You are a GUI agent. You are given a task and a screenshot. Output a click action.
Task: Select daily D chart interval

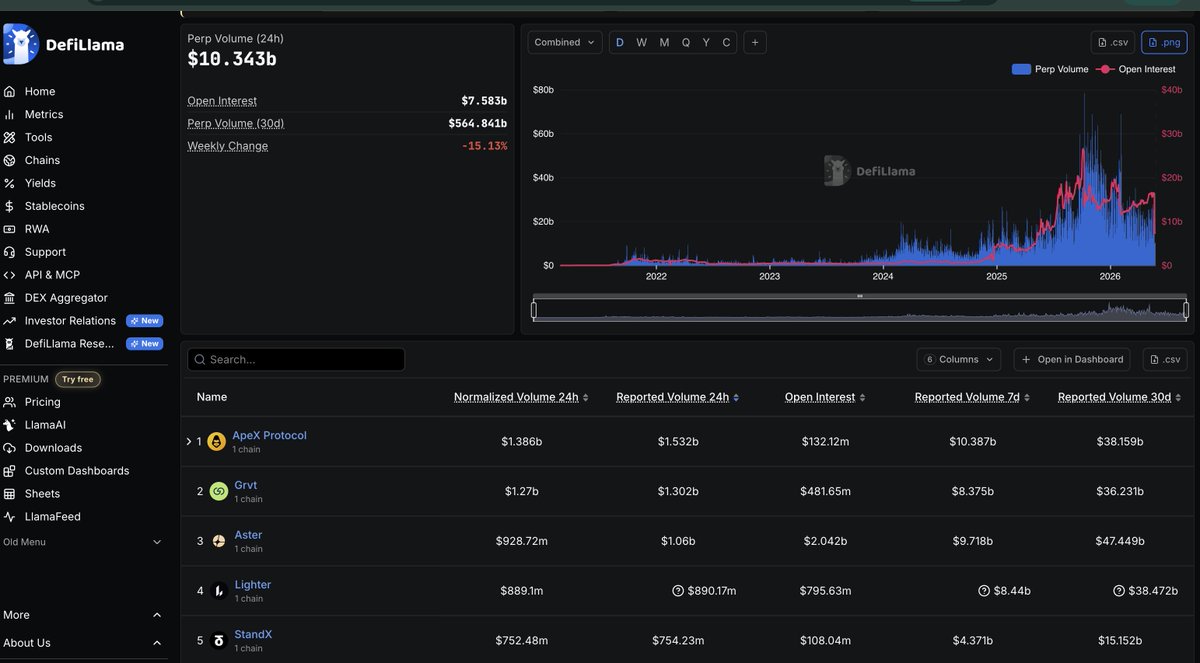620,42
